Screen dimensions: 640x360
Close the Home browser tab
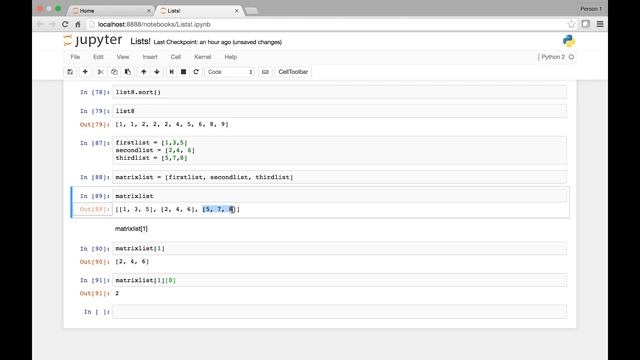[x=149, y=11]
